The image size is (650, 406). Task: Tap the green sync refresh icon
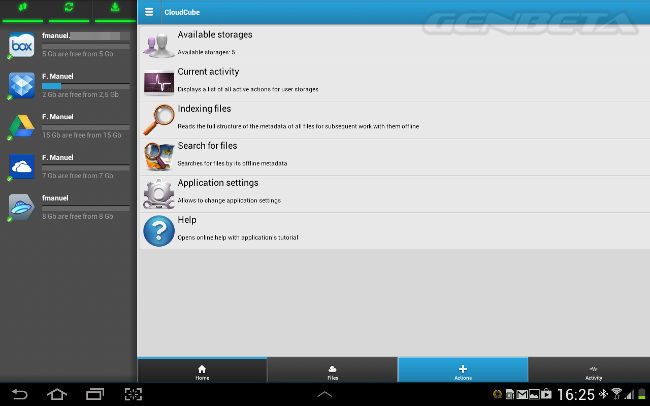click(68, 9)
